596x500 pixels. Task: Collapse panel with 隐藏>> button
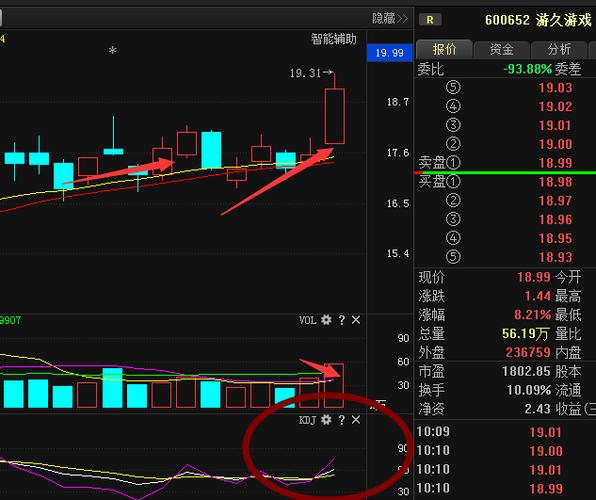[390, 18]
